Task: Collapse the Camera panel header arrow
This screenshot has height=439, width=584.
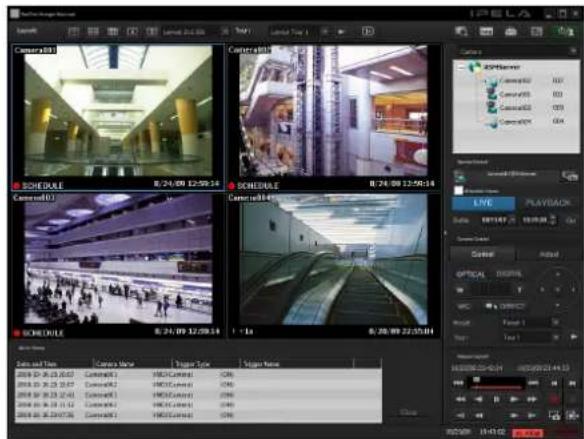Action: pos(573,51)
